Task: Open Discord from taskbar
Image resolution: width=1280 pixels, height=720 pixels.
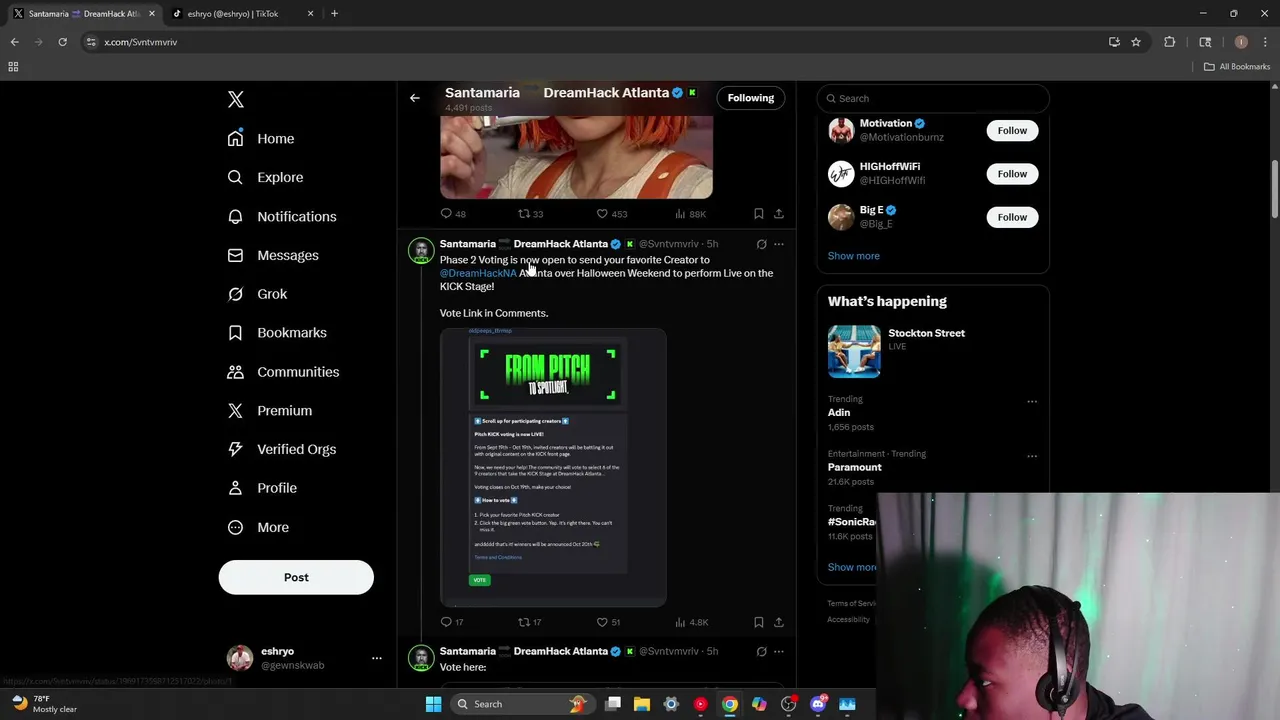Action: 818,704
